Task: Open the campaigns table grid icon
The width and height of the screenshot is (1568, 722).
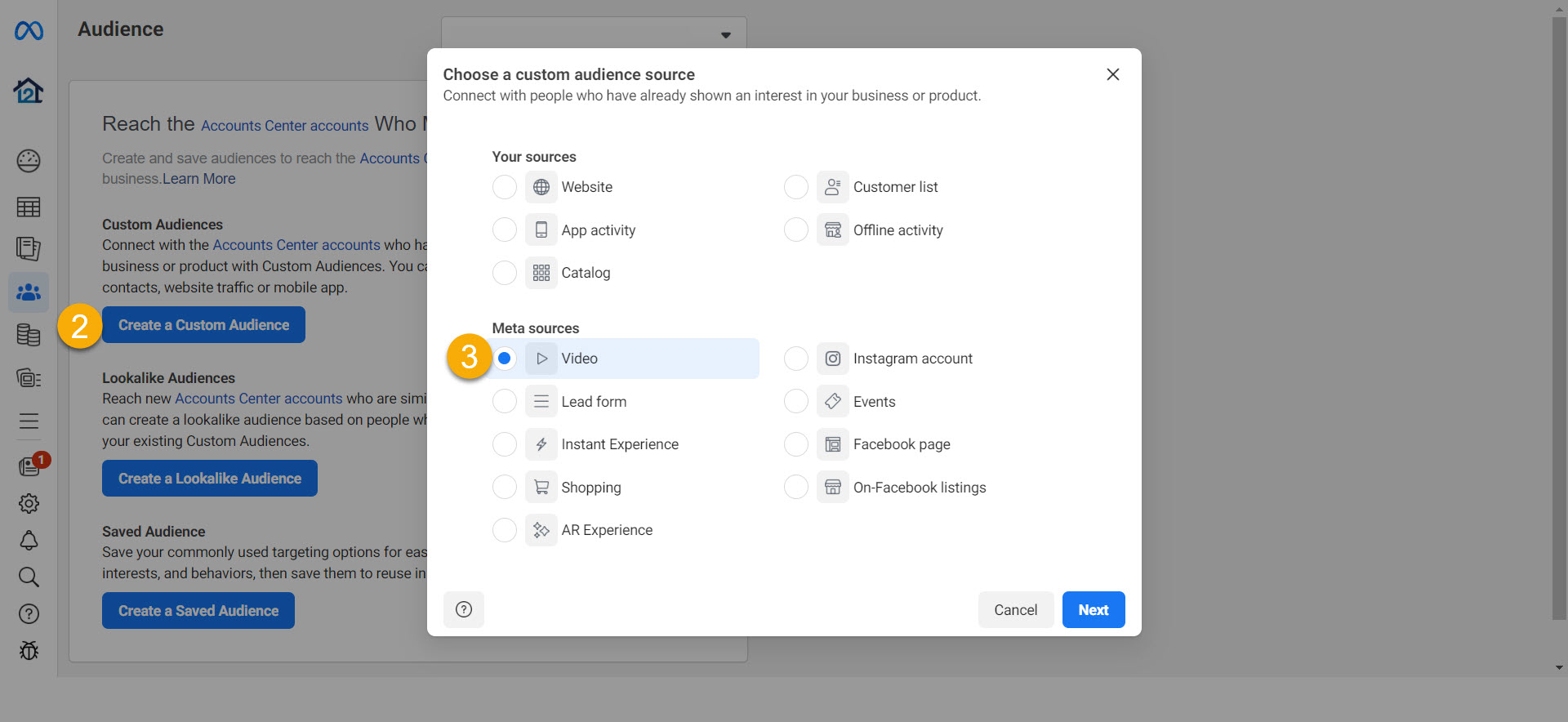Action: pyautogui.click(x=29, y=207)
